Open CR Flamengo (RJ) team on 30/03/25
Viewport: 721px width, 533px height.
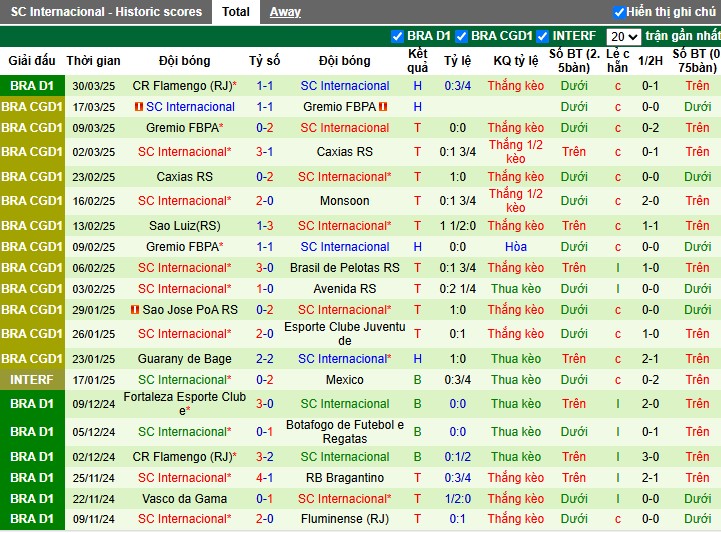pyautogui.click(x=184, y=86)
